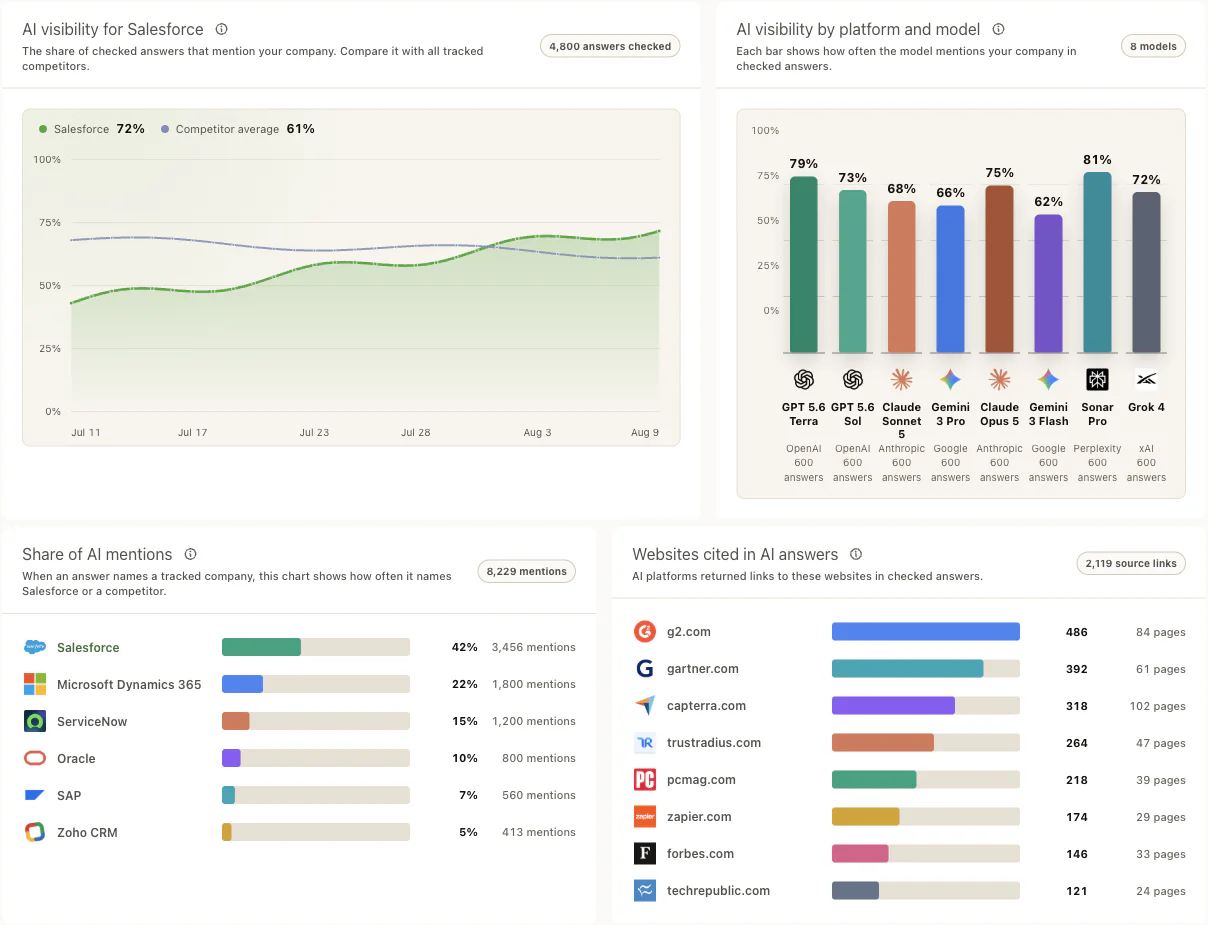The height and width of the screenshot is (925, 1208).
Task: Click Anthropic logo above Claude Sonnet 5
Action: [x=902, y=380]
